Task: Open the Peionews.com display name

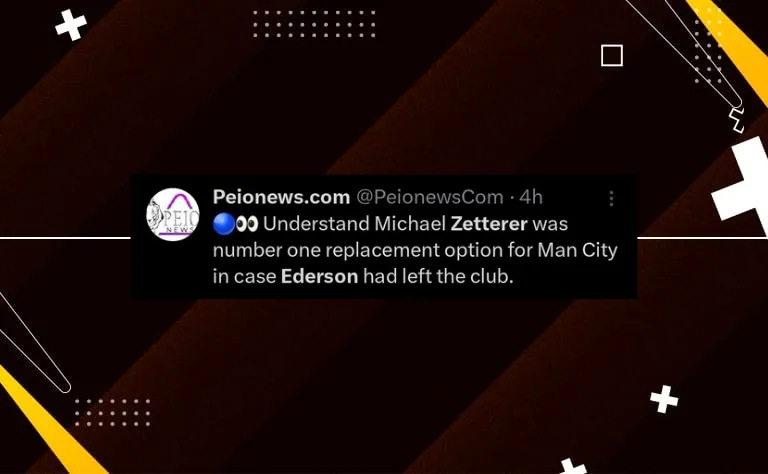Action: 281,197
